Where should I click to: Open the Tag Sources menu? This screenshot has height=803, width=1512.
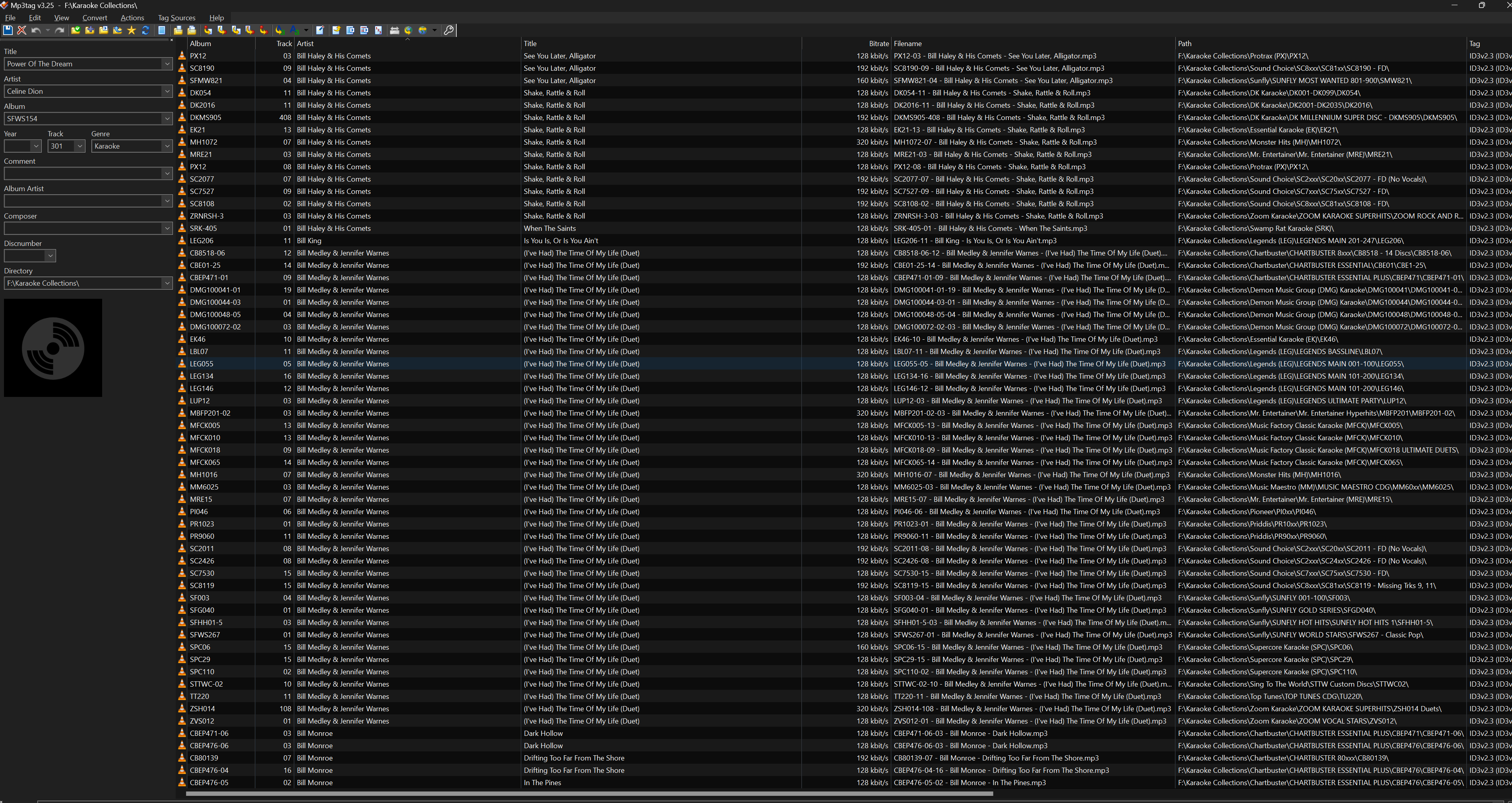click(176, 17)
